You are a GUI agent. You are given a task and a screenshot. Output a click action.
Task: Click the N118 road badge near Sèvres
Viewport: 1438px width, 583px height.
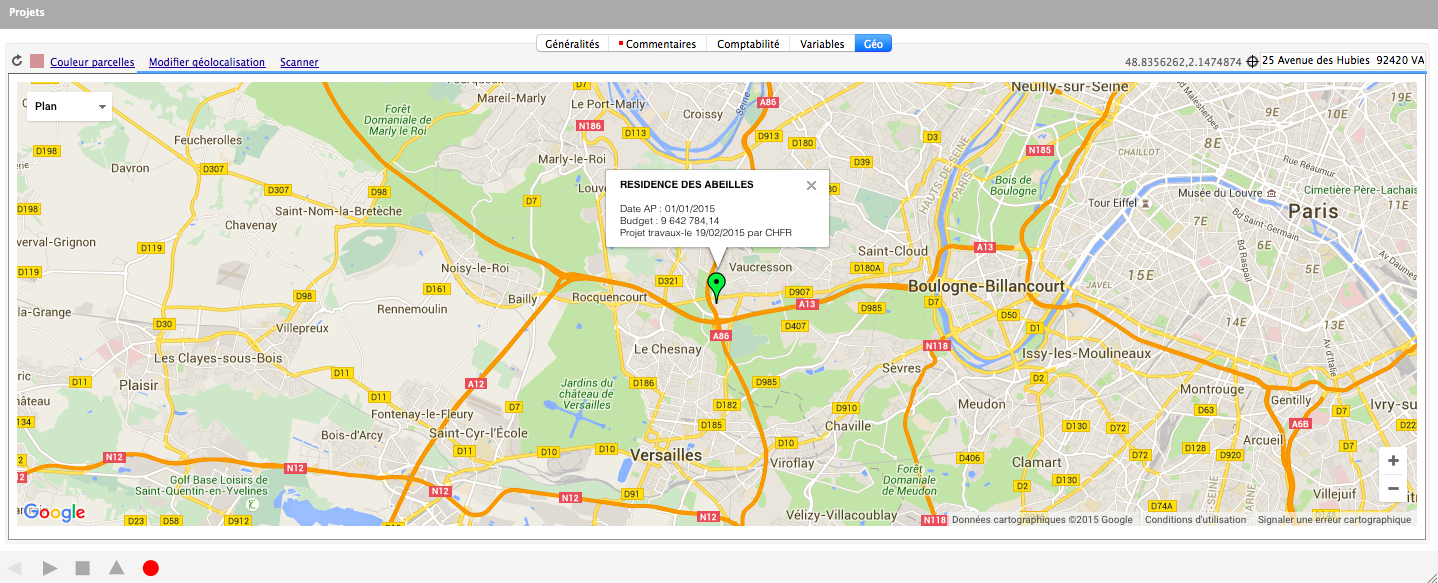point(937,346)
